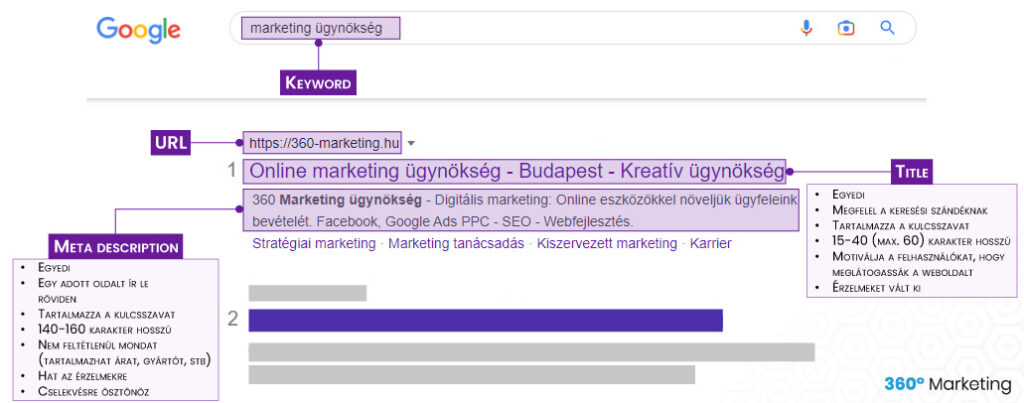Click the second result's purple title placeholder

(x=485, y=320)
